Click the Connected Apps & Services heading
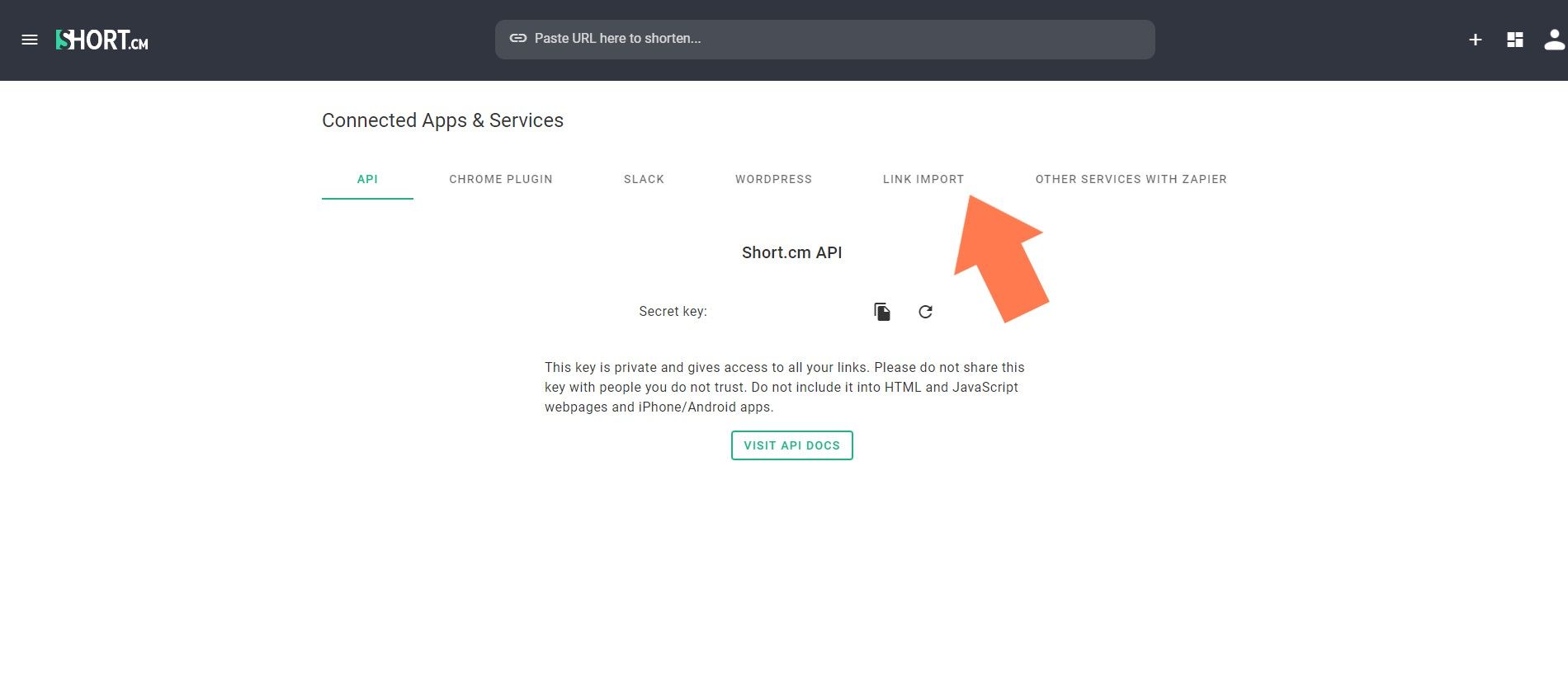Screen dimensions: 1568x692 [x=442, y=120]
